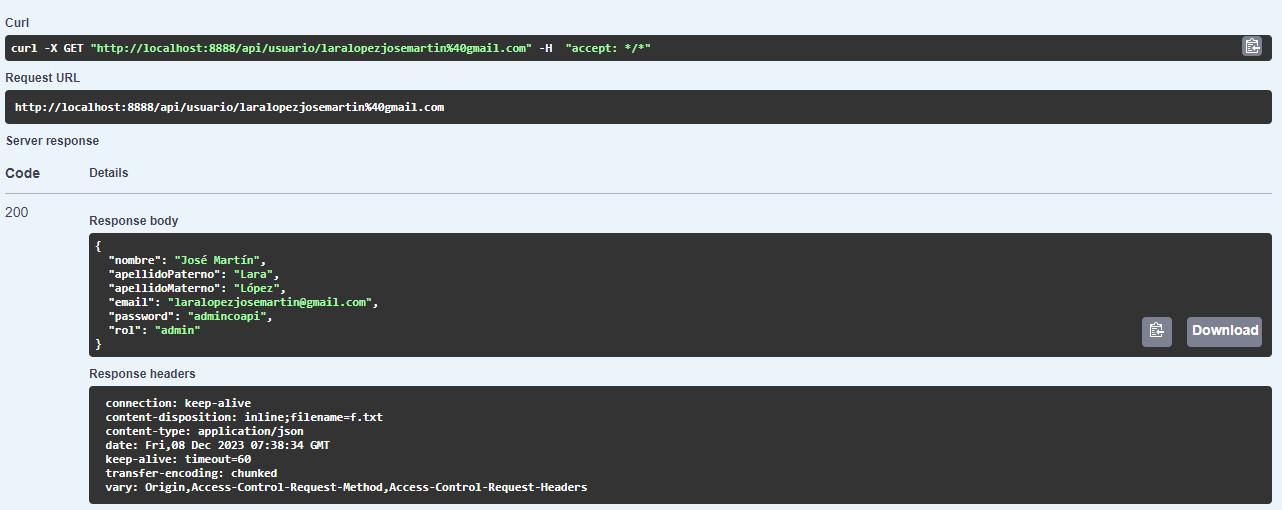Click the curl command text block
1282x510 pixels.
click(x=330, y=48)
